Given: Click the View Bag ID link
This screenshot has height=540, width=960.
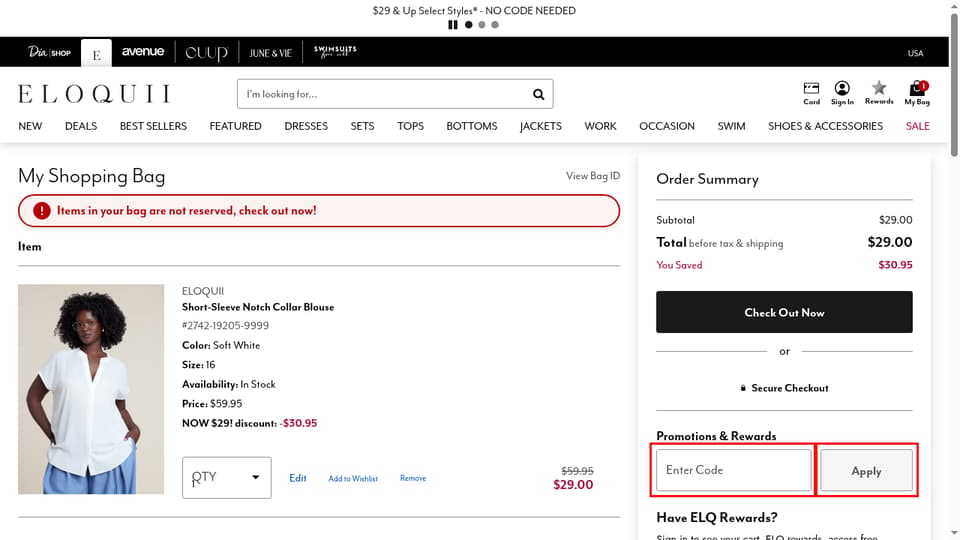Looking at the screenshot, I should [593, 176].
